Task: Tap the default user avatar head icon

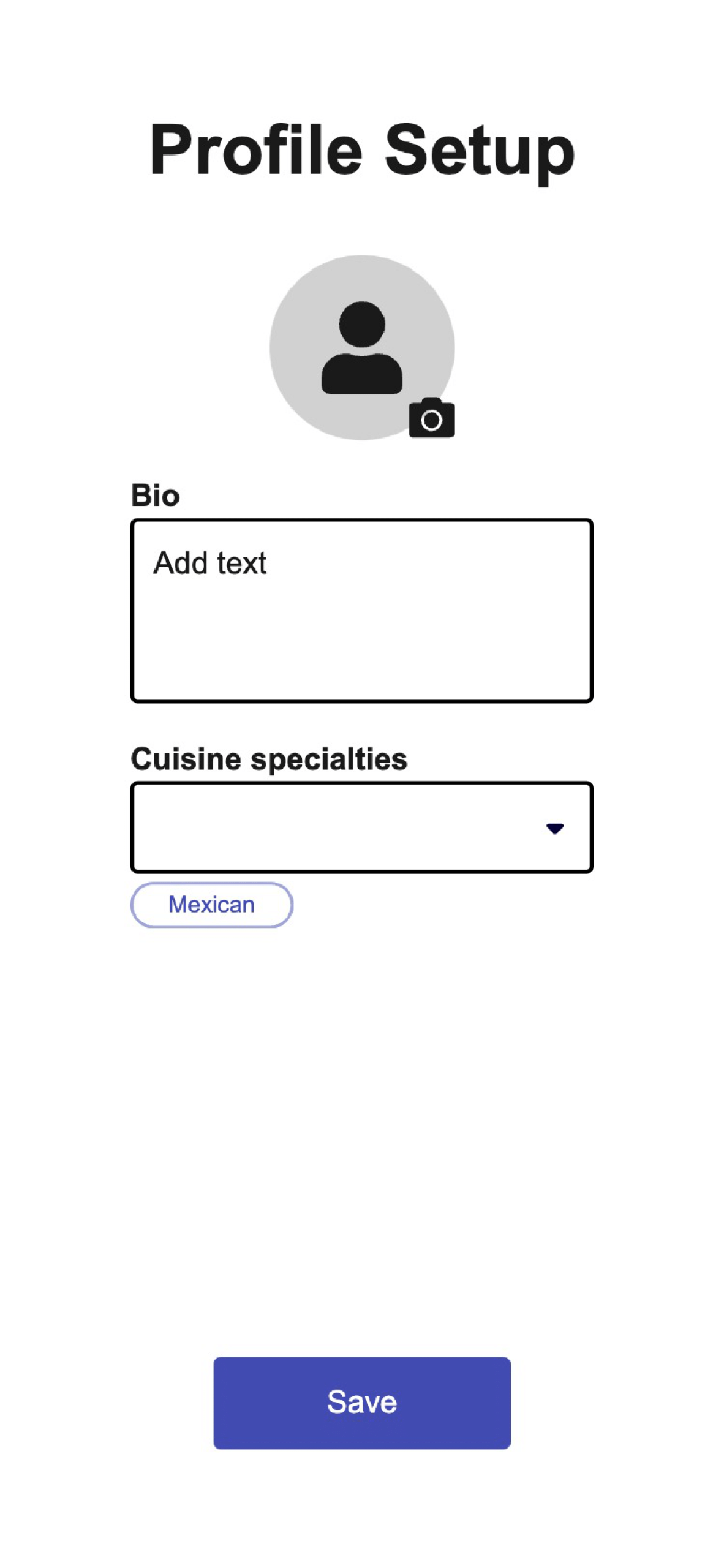Action: pyautogui.click(x=361, y=325)
